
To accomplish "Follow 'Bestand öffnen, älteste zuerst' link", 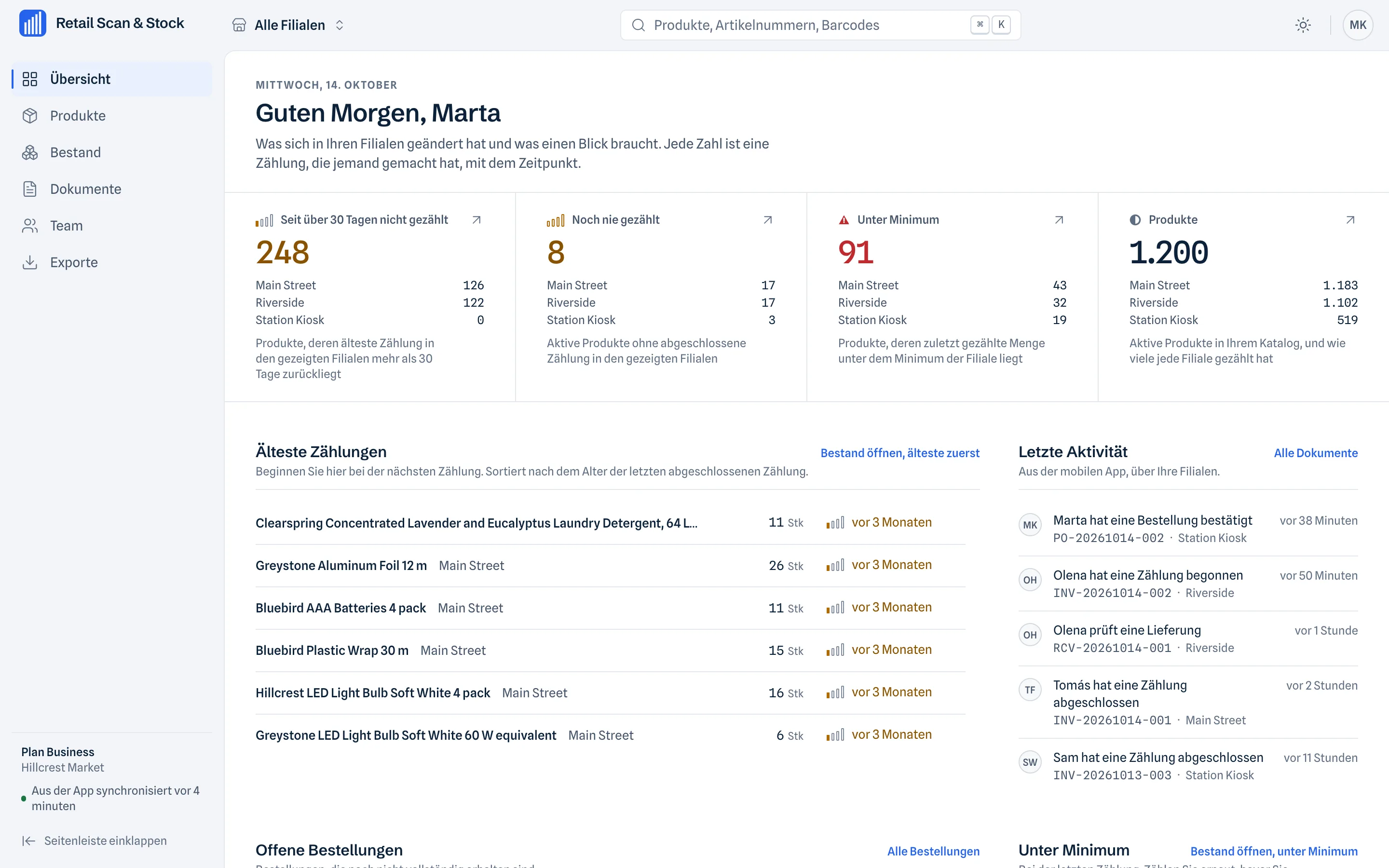I will click(899, 453).
